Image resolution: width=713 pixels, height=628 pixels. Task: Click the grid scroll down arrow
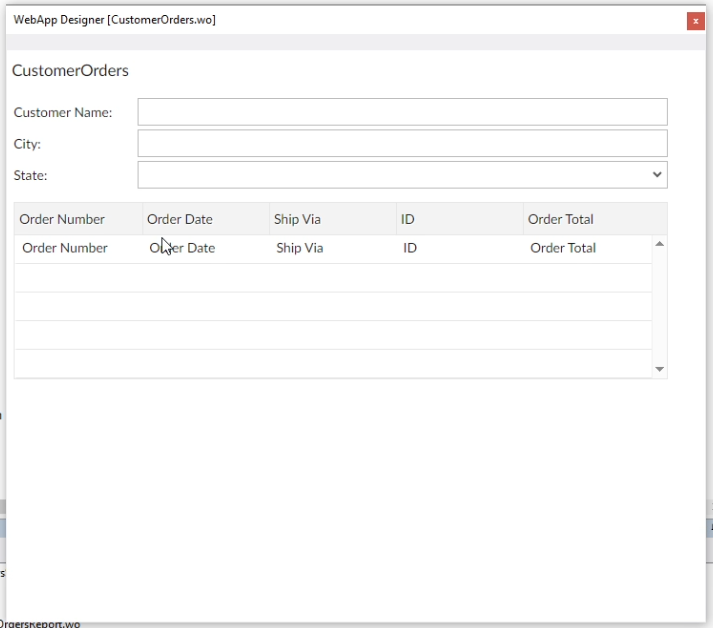pos(659,369)
